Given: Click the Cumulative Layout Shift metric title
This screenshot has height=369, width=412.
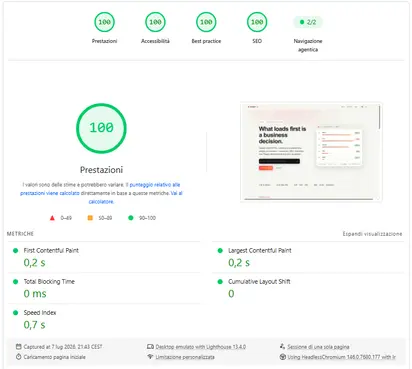Looking at the screenshot, I should (259, 282).
